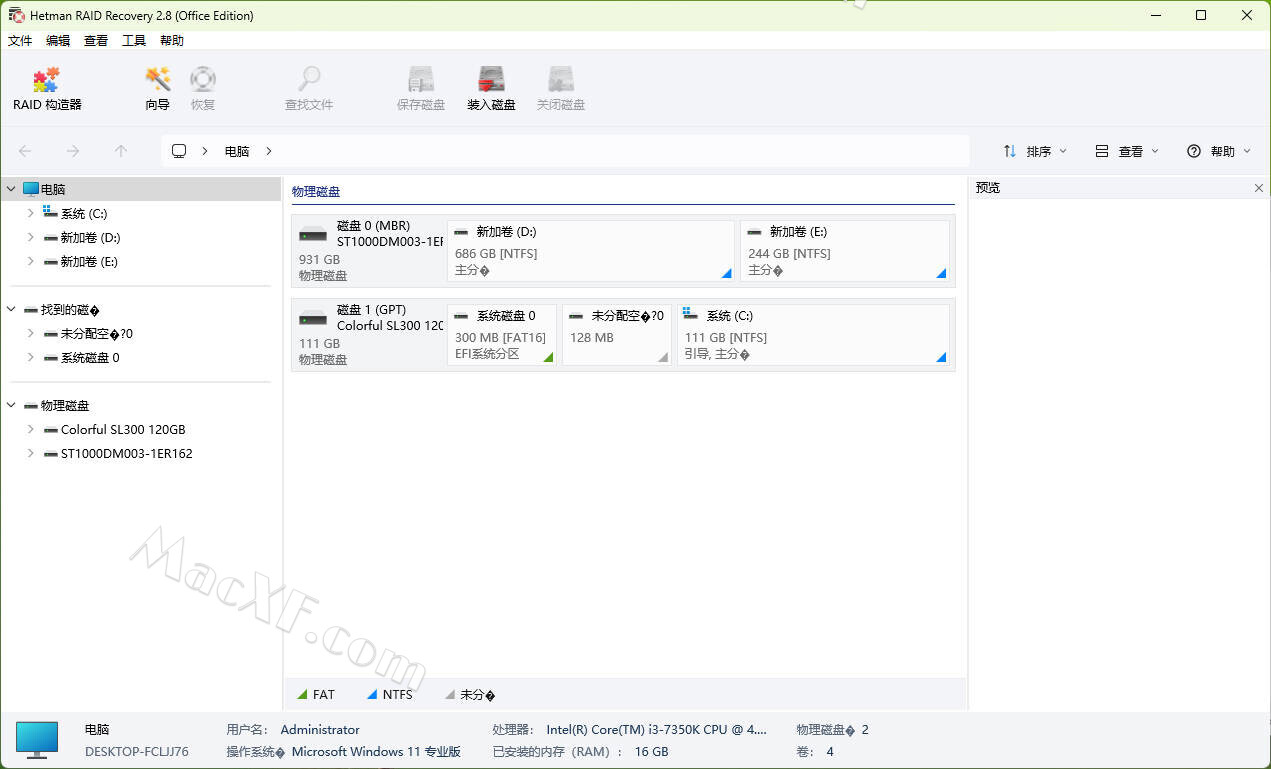
Task: Expand 新加卷 (D:) in the tree
Action: pyautogui.click(x=31, y=237)
